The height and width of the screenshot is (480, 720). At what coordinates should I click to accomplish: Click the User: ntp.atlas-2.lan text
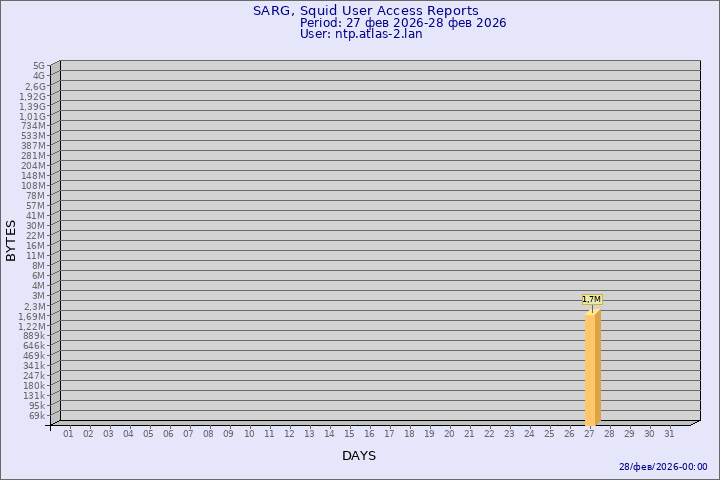[361, 34]
